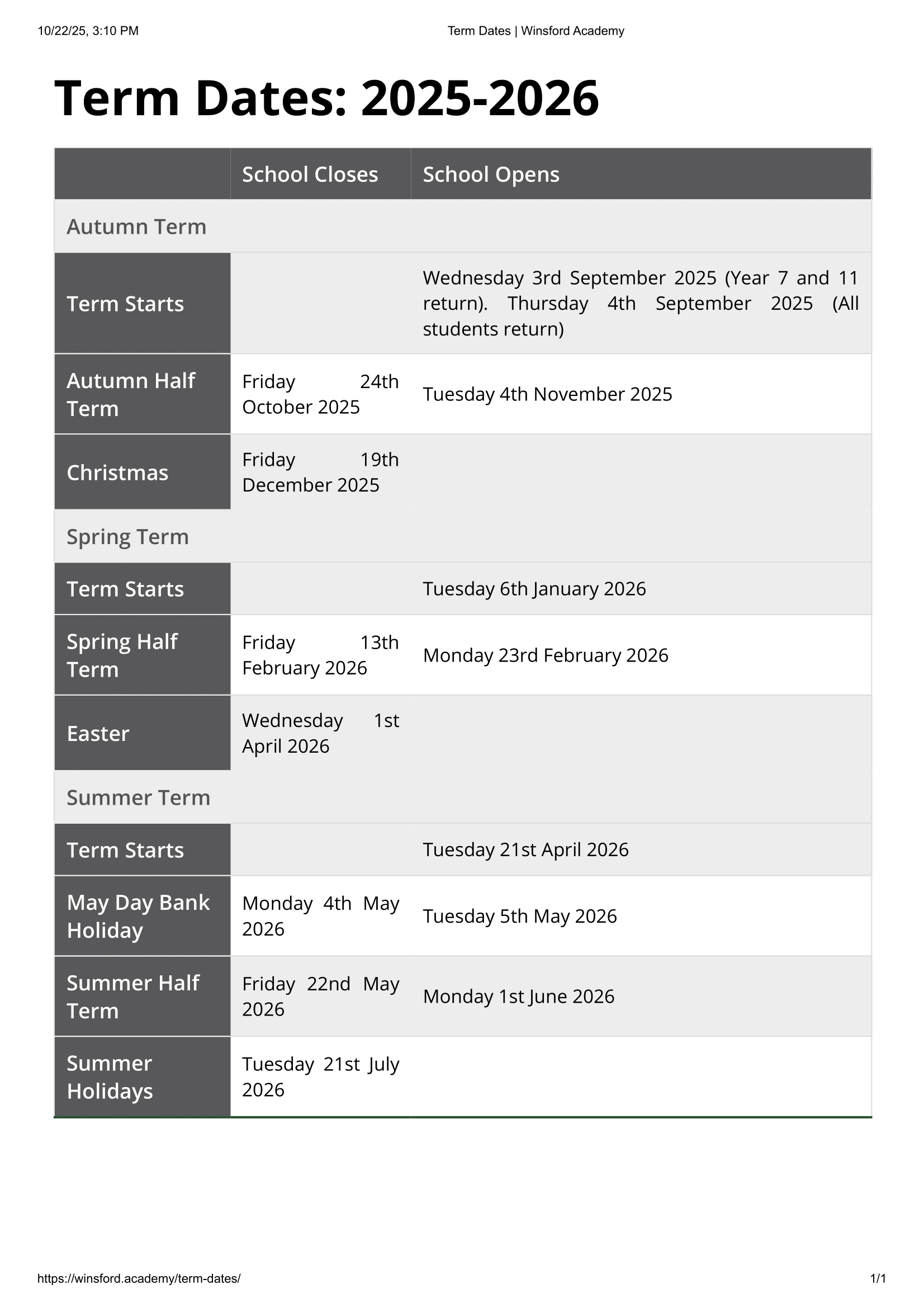Click the "School Closes" column header

[310, 174]
